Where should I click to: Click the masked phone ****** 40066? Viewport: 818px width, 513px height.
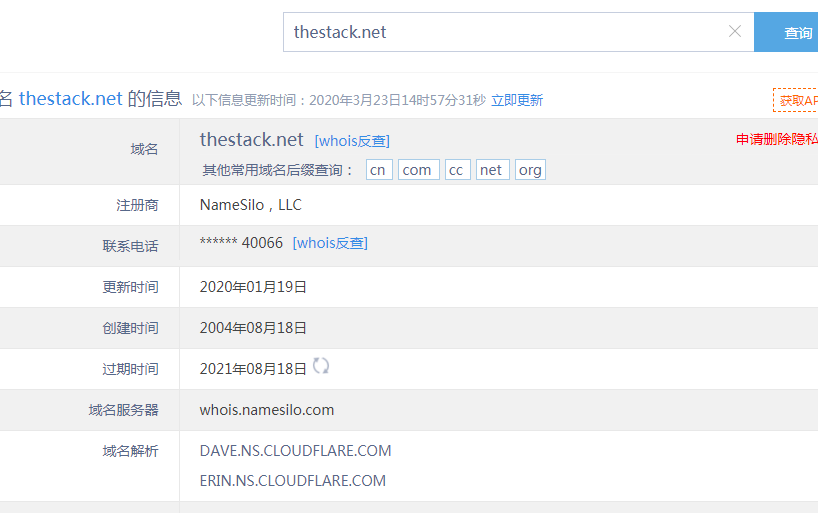tap(241, 243)
